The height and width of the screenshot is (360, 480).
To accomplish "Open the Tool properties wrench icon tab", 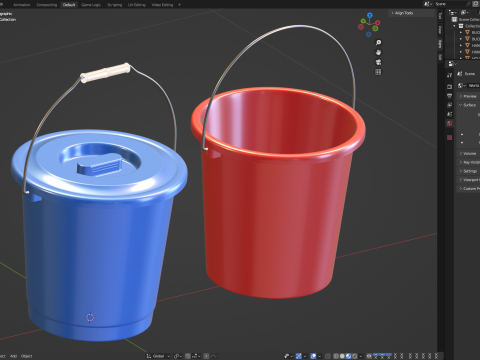I will [449, 75].
